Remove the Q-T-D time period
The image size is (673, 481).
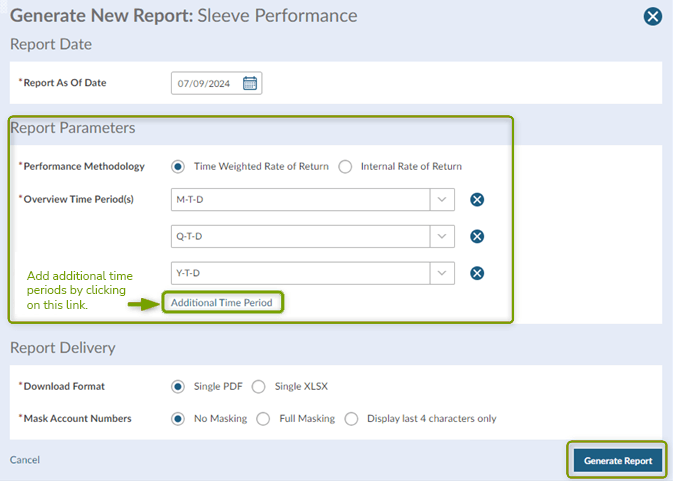(x=477, y=237)
